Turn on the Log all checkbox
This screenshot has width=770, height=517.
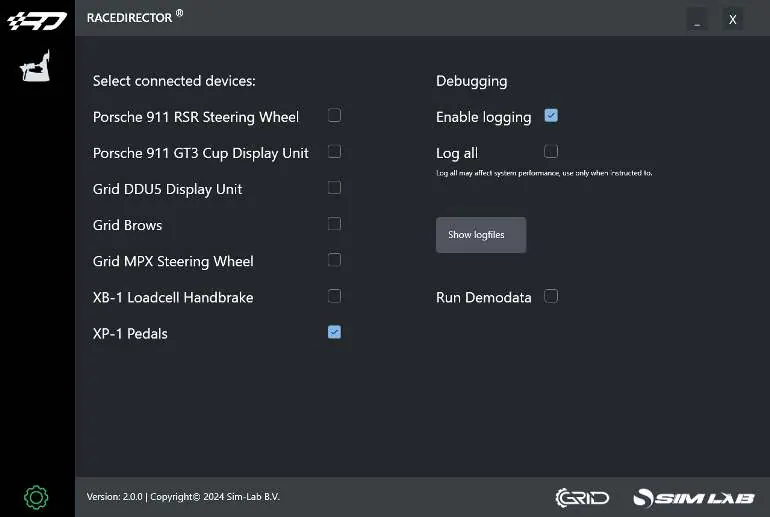coord(551,152)
